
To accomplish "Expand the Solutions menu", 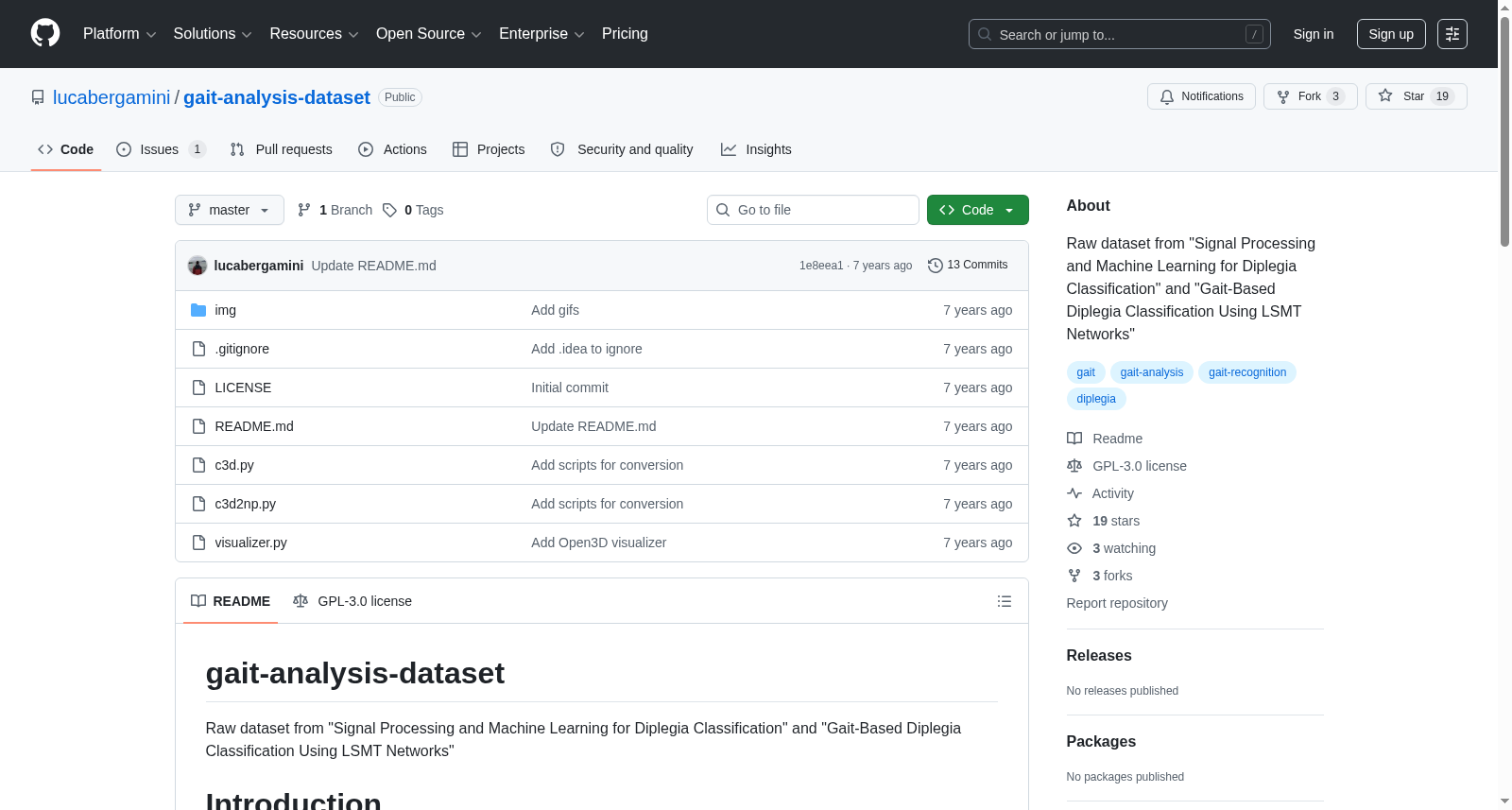I will [213, 34].
